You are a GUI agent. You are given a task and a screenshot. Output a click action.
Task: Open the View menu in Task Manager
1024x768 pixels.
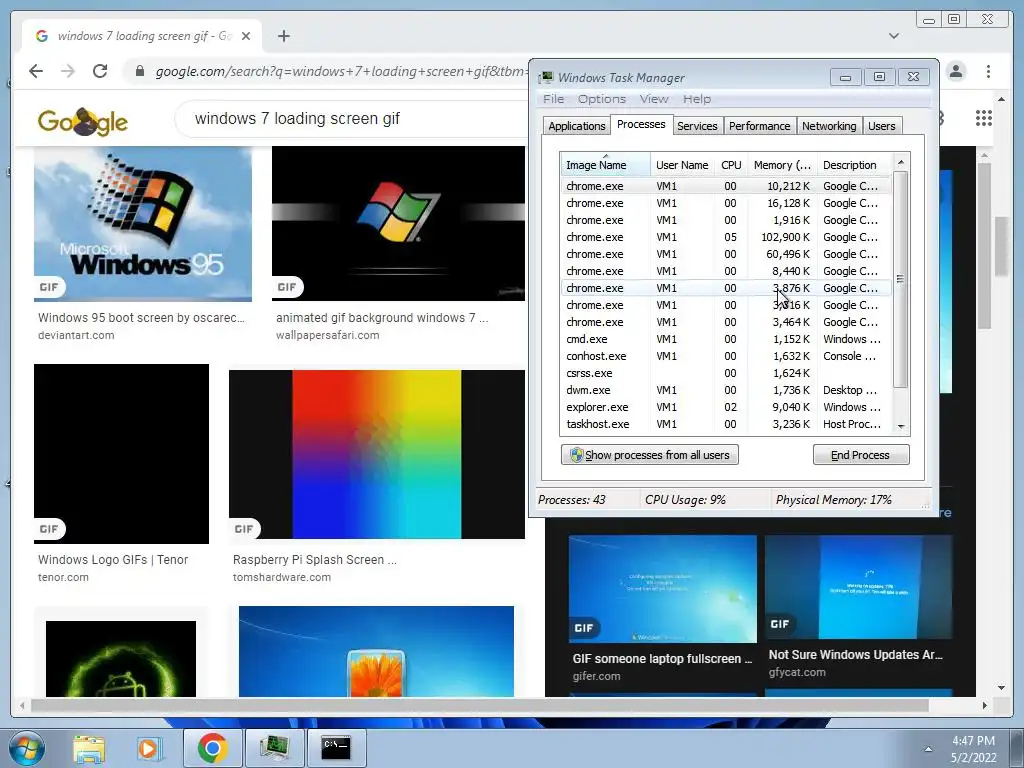654,99
